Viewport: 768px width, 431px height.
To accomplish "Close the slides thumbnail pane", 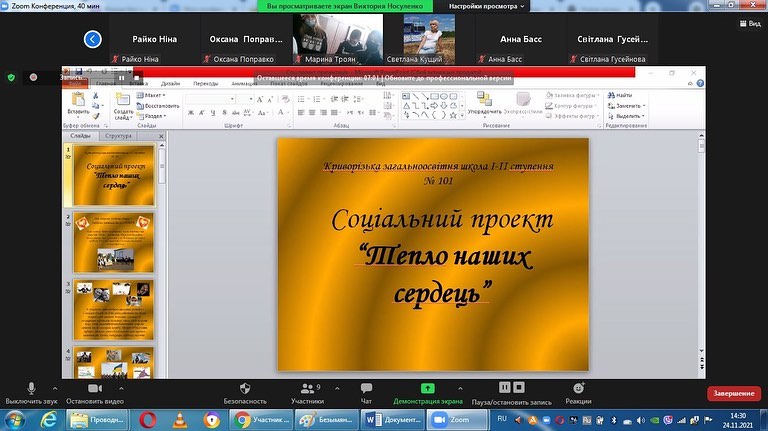I will (x=161, y=136).
